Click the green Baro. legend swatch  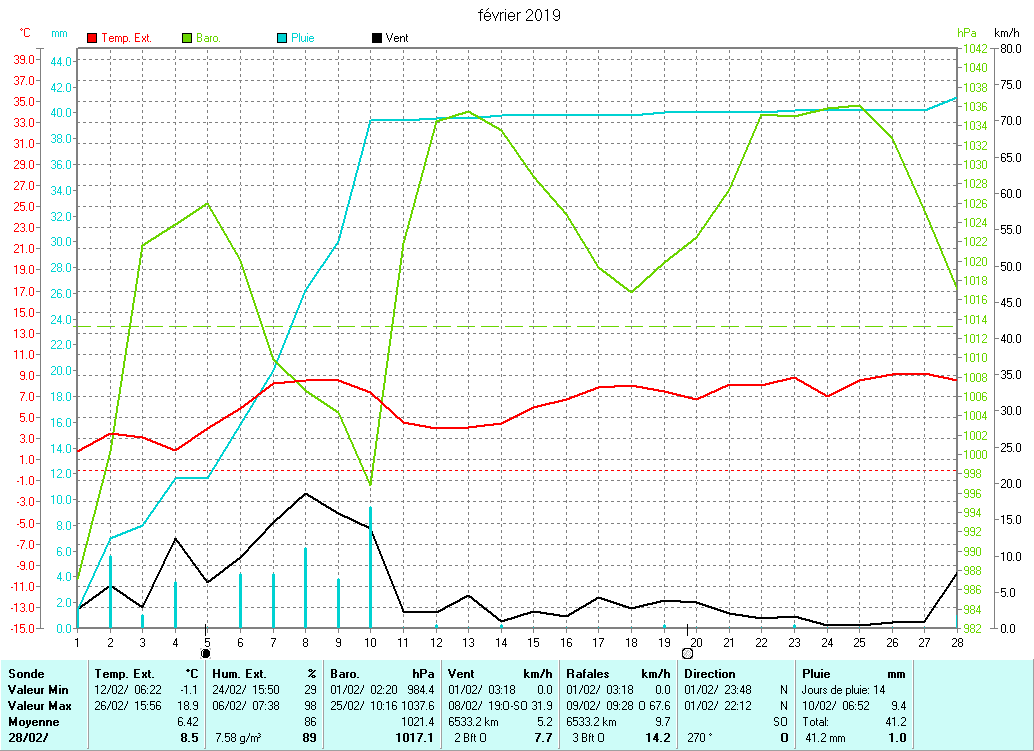coord(187,38)
